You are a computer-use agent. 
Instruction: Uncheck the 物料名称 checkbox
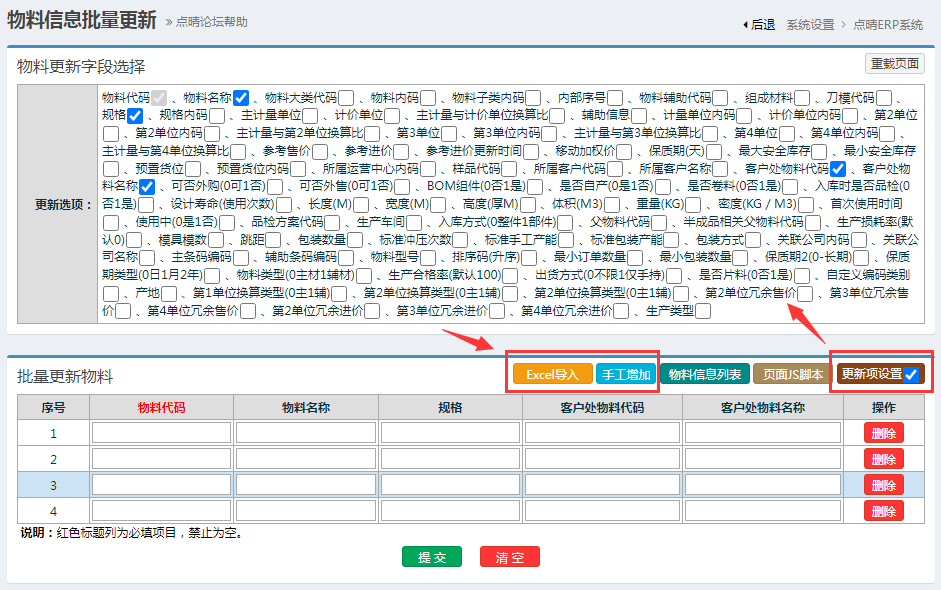pyautogui.click(x=241, y=98)
